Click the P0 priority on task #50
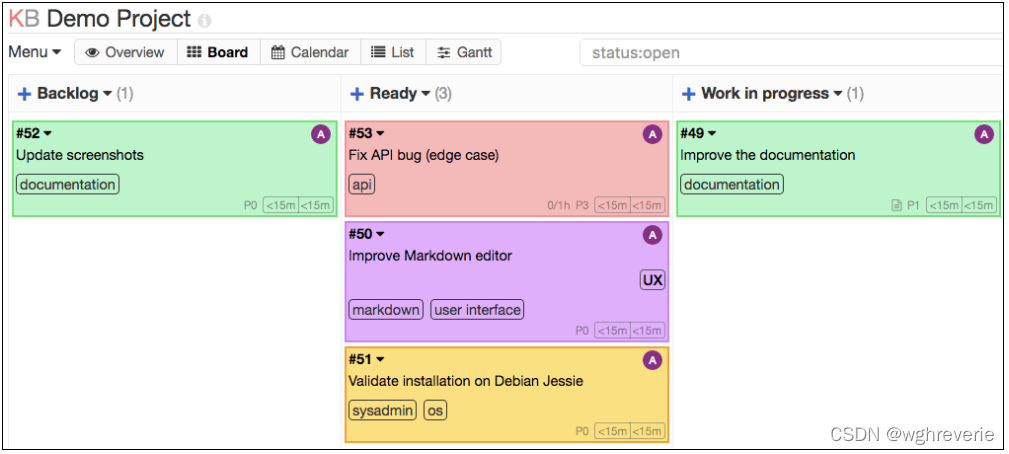 (582, 331)
